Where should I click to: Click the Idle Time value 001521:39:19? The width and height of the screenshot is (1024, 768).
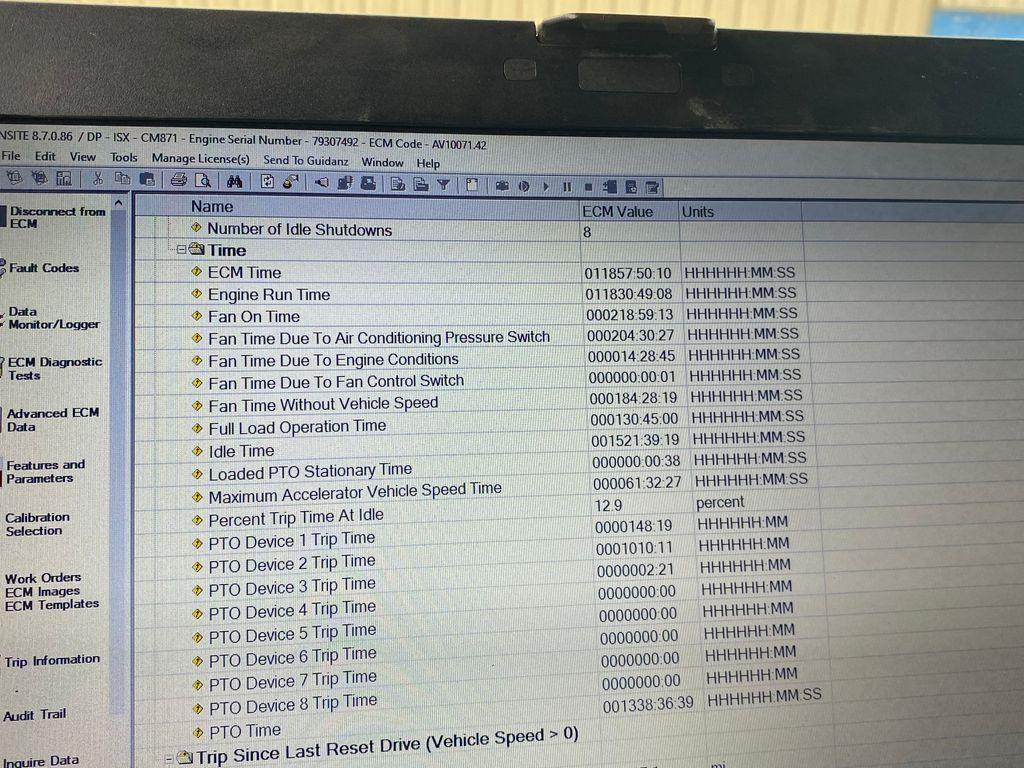635,440
